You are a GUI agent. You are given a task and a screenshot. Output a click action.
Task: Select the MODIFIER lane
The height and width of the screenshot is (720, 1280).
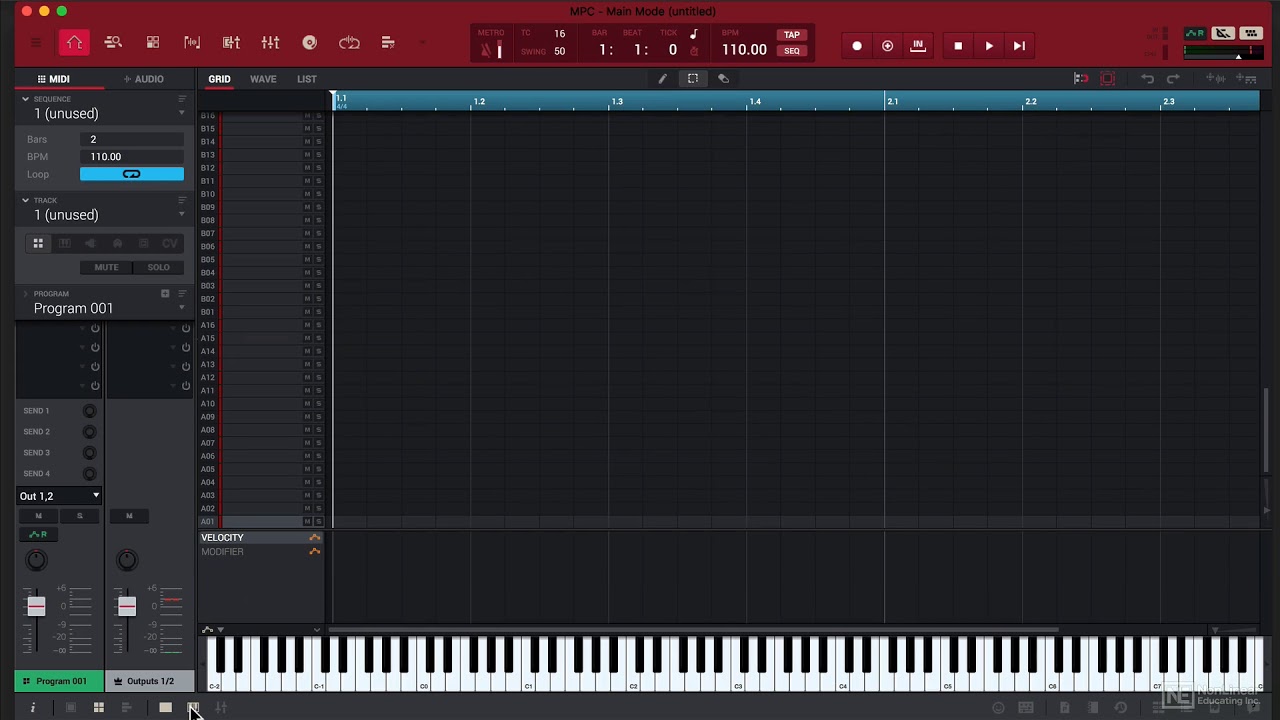tap(222, 552)
